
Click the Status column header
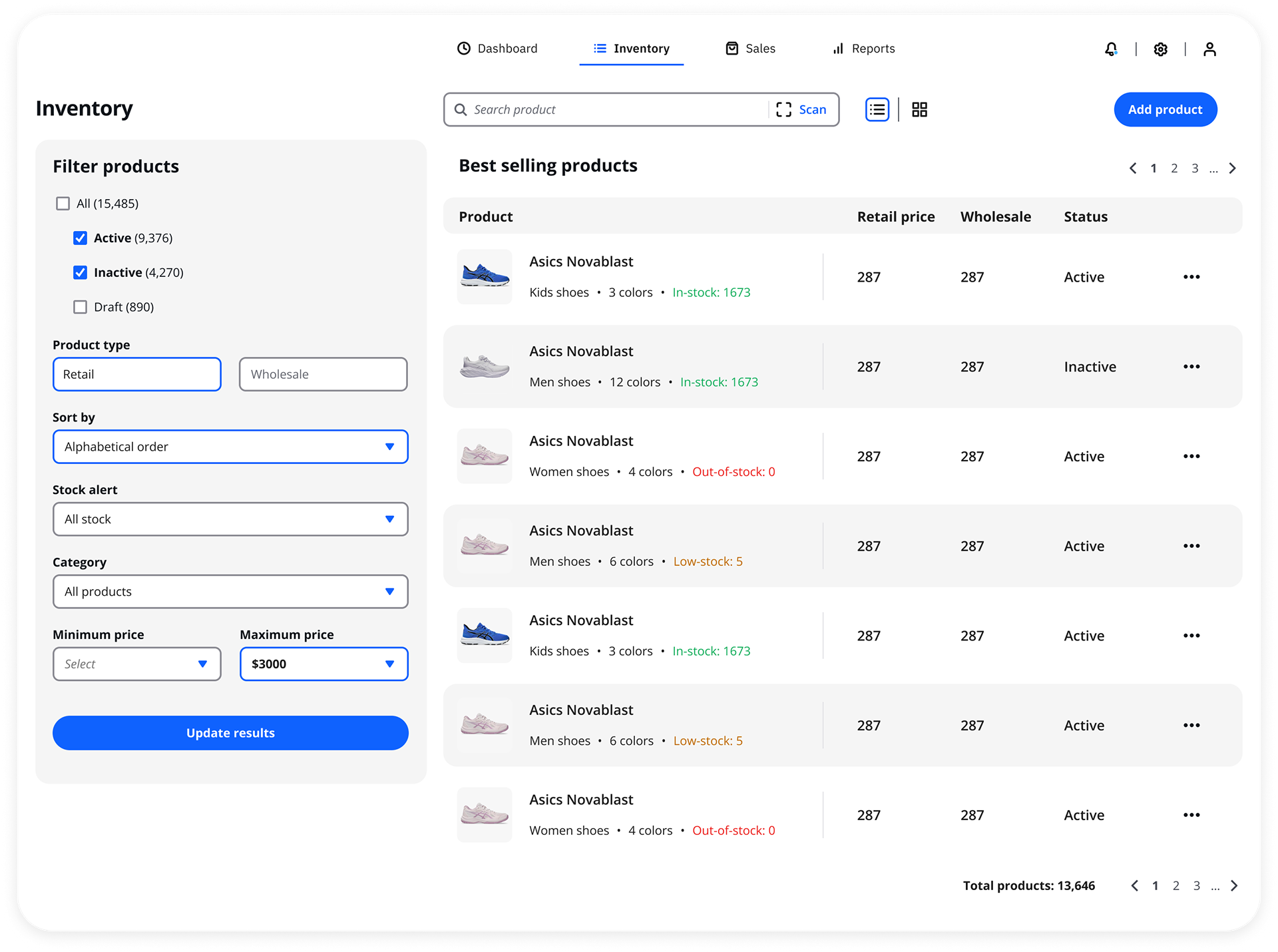tap(1086, 216)
